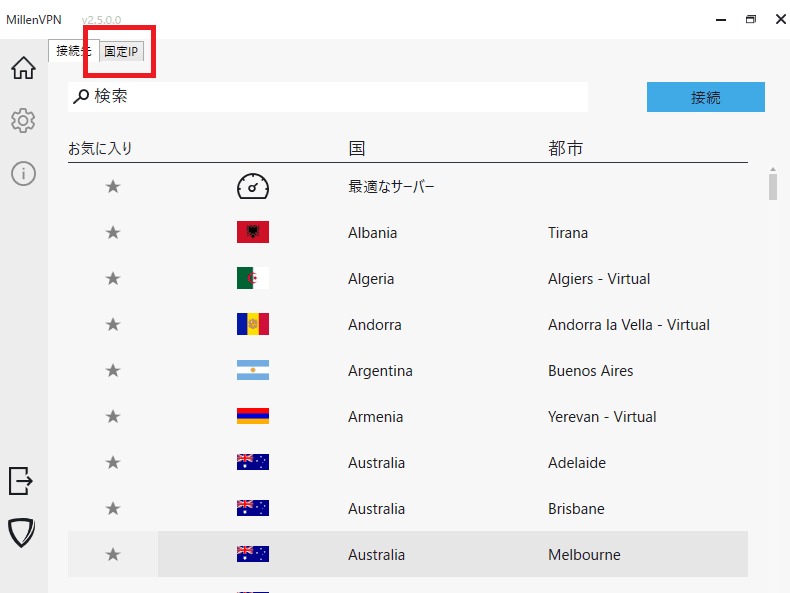Click the shield icon in sidebar
Viewport: 790px width, 593px height.
tap(22, 533)
